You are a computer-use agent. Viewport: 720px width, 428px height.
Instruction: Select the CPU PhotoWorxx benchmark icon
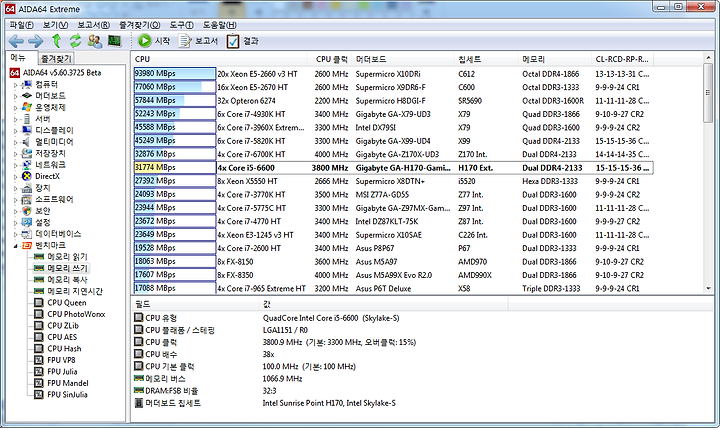coord(39,314)
